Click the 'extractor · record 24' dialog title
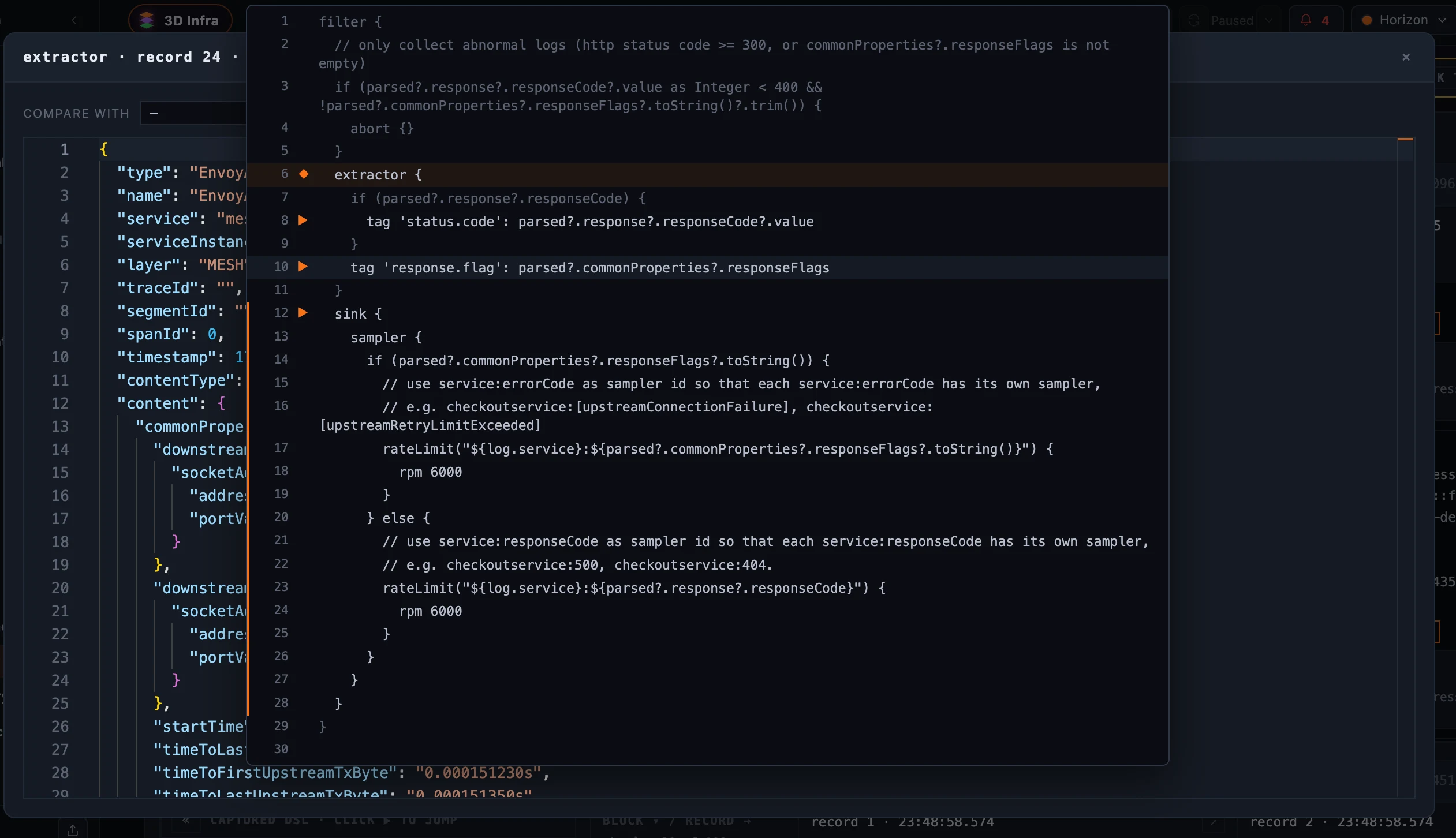The height and width of the screenshot is (838, 1456). tap(122, 57)
